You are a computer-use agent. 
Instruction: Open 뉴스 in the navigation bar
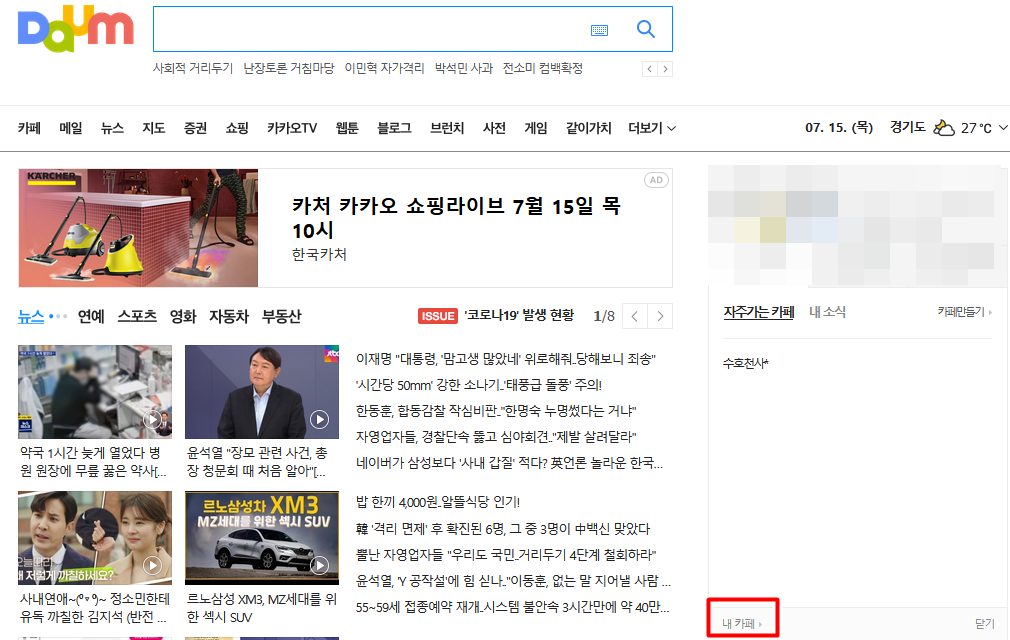coord(112,128)
